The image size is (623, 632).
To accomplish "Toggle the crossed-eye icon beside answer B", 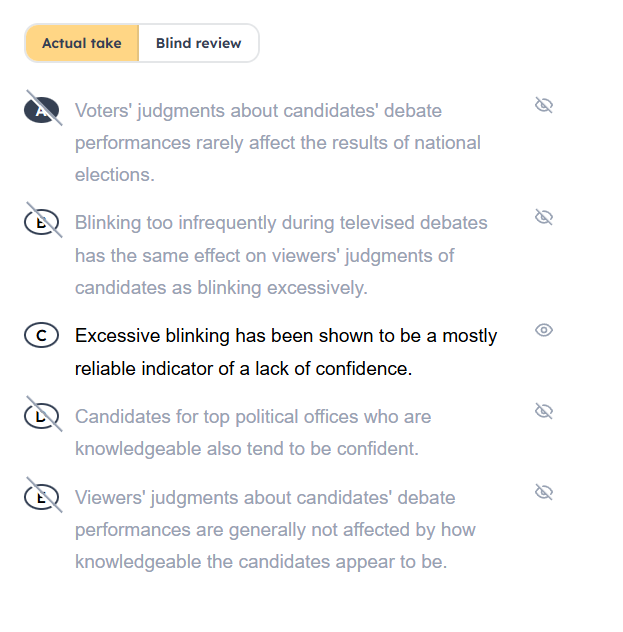I will pos(544,217).
